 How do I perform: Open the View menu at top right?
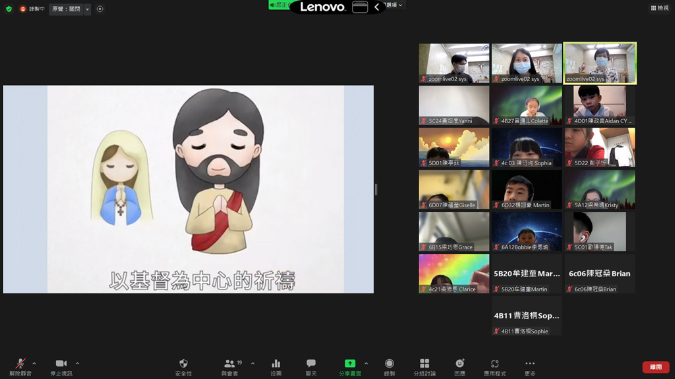660,8
